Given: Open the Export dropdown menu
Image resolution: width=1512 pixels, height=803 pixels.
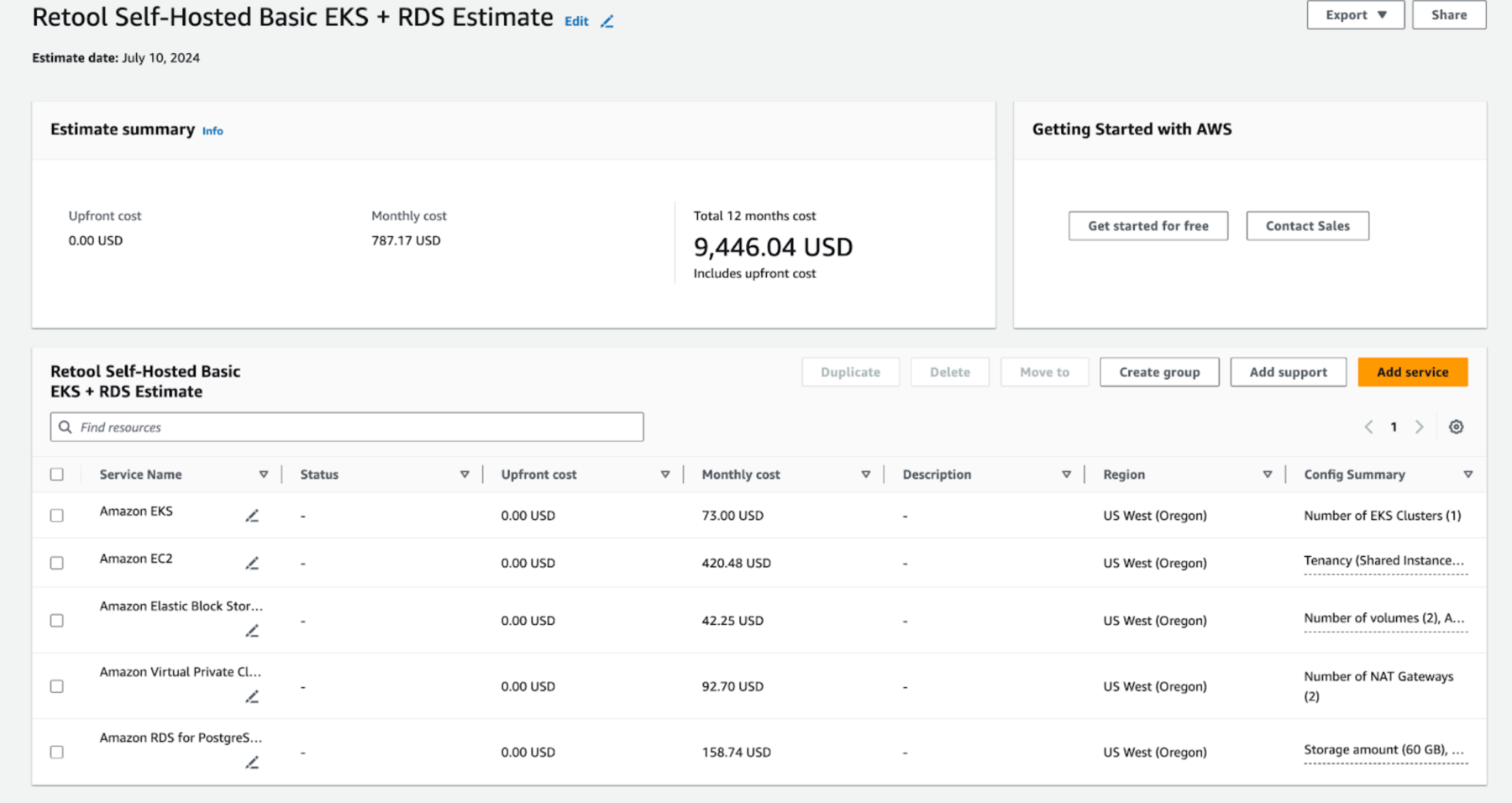Looking at the screenshot, I should [x=1355, y=15].
